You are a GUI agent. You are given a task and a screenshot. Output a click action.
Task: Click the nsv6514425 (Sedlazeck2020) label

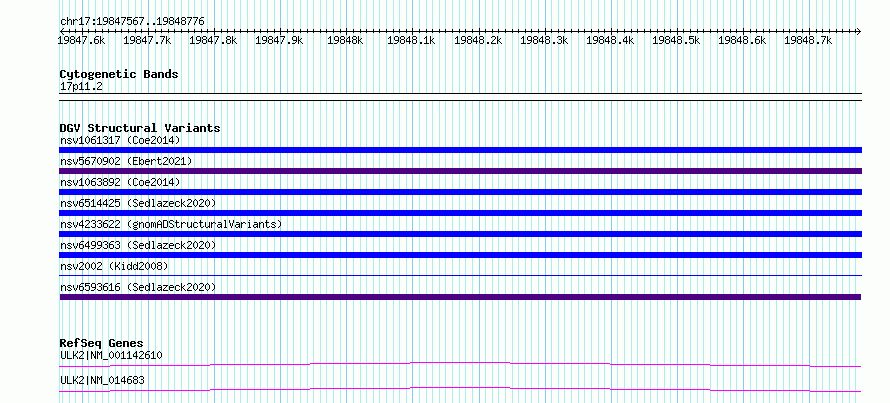[138, 203]
